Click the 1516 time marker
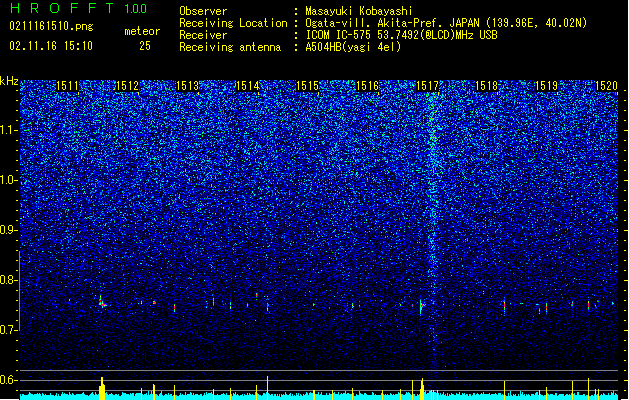 367,86
